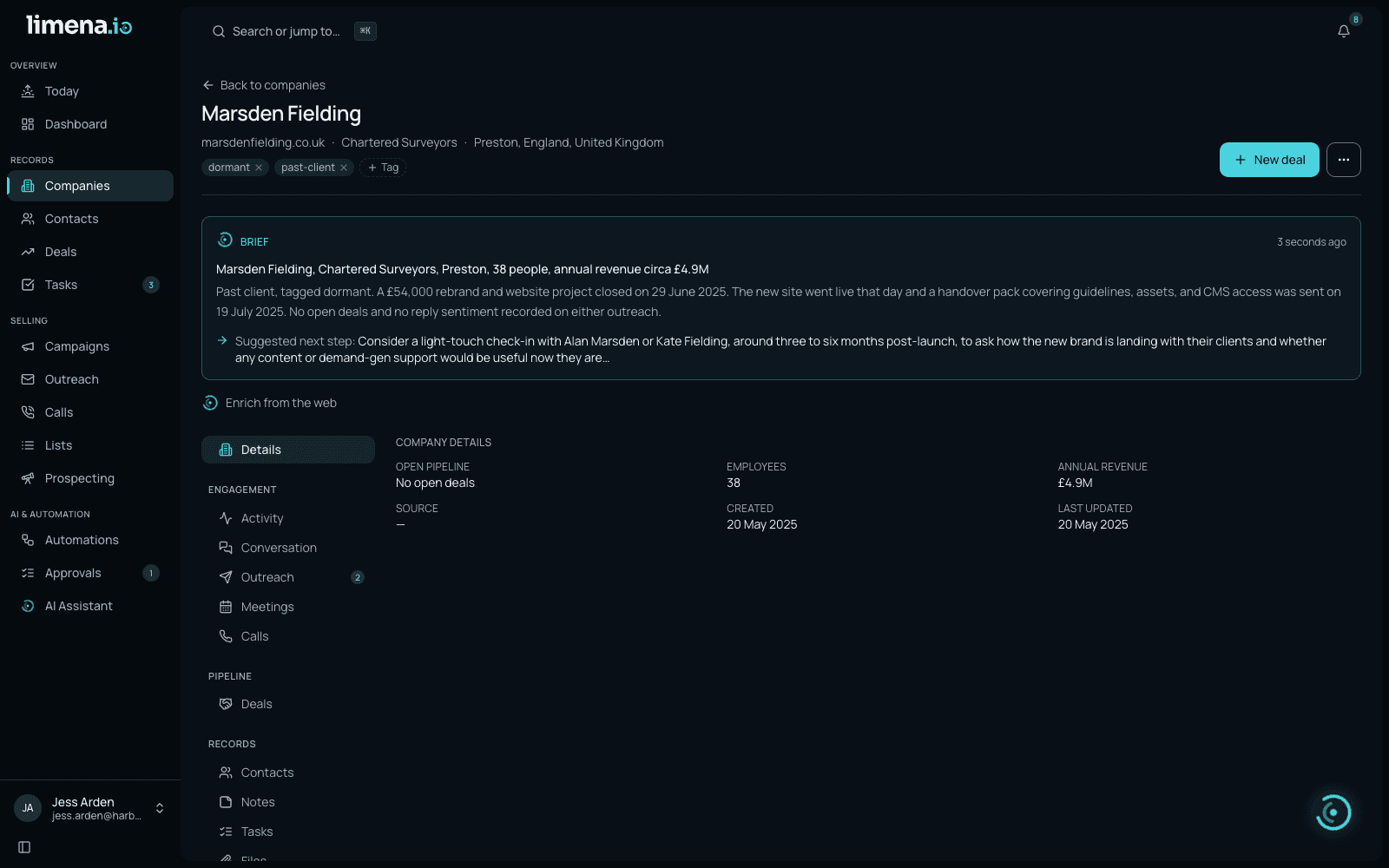This screenshot has height=868, width=1389.
Task: Open the floating AI assistant orb
Action: (x=1333, y=812)
